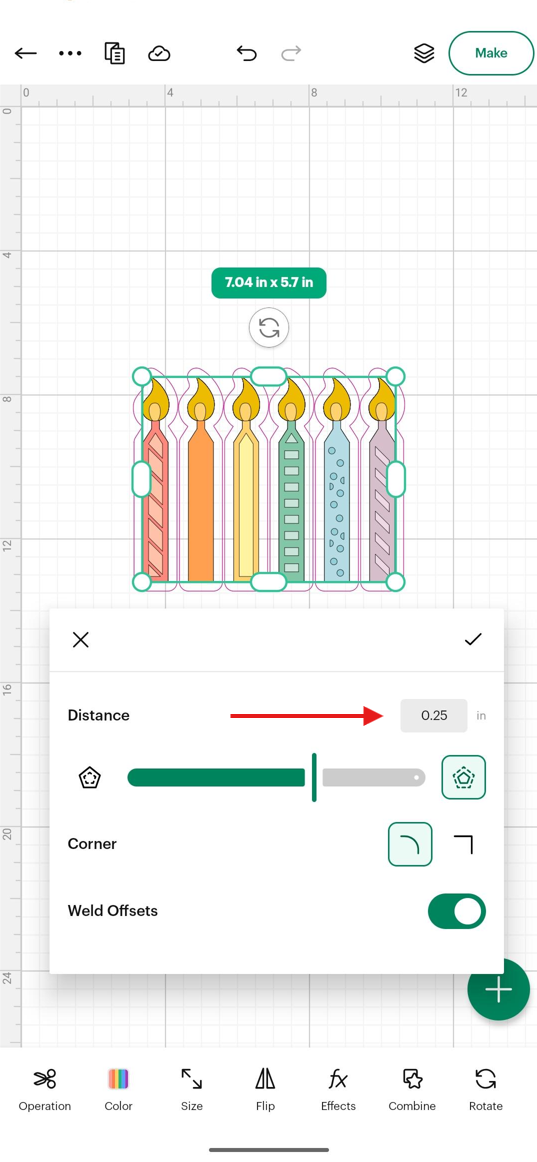Image resolution: width=537 pixels, height=1162 pixels.
Task: Tap the top-right corner selection handle
Action: (x=396, y=376)
